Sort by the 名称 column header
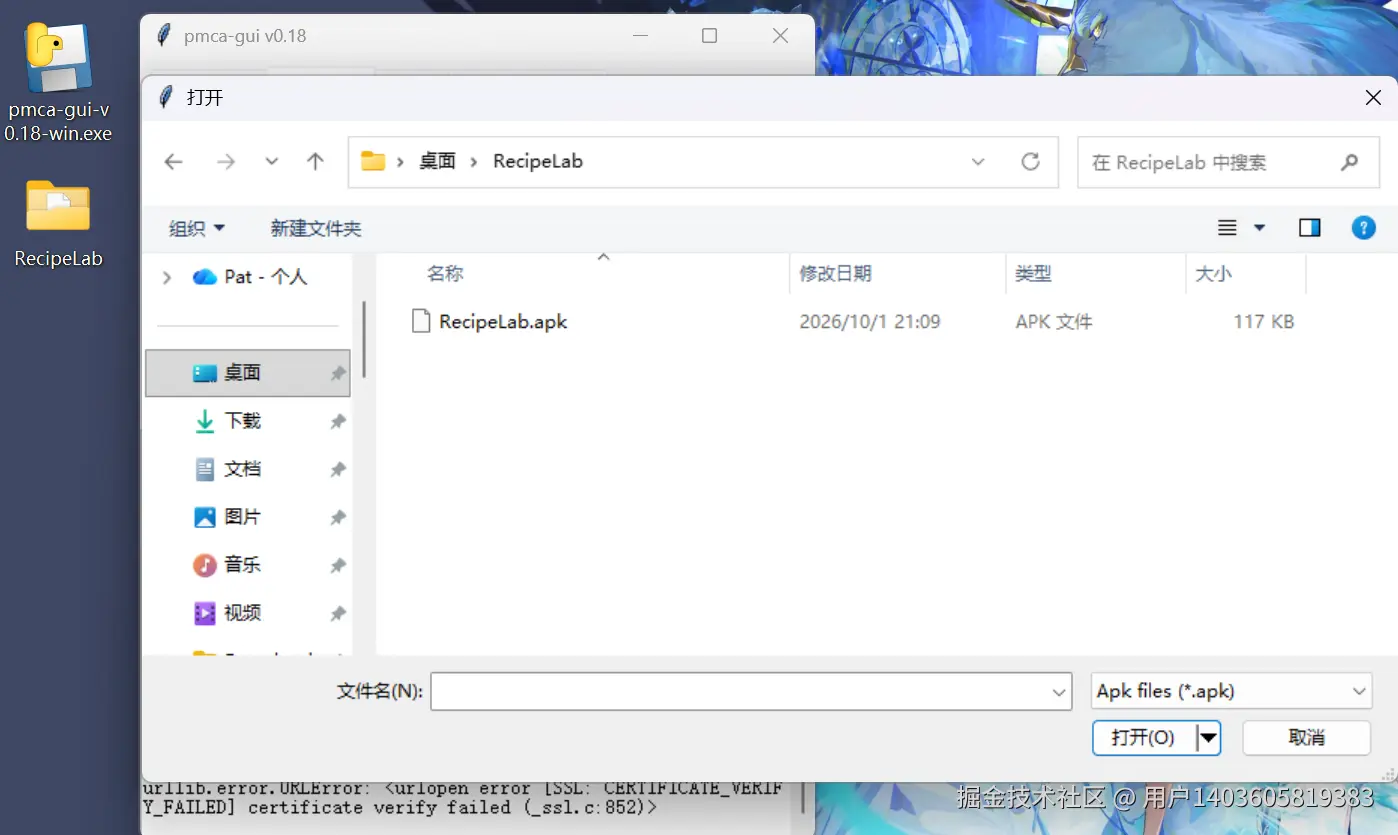This screenshot has width=1398, height=835. [445, 274]
